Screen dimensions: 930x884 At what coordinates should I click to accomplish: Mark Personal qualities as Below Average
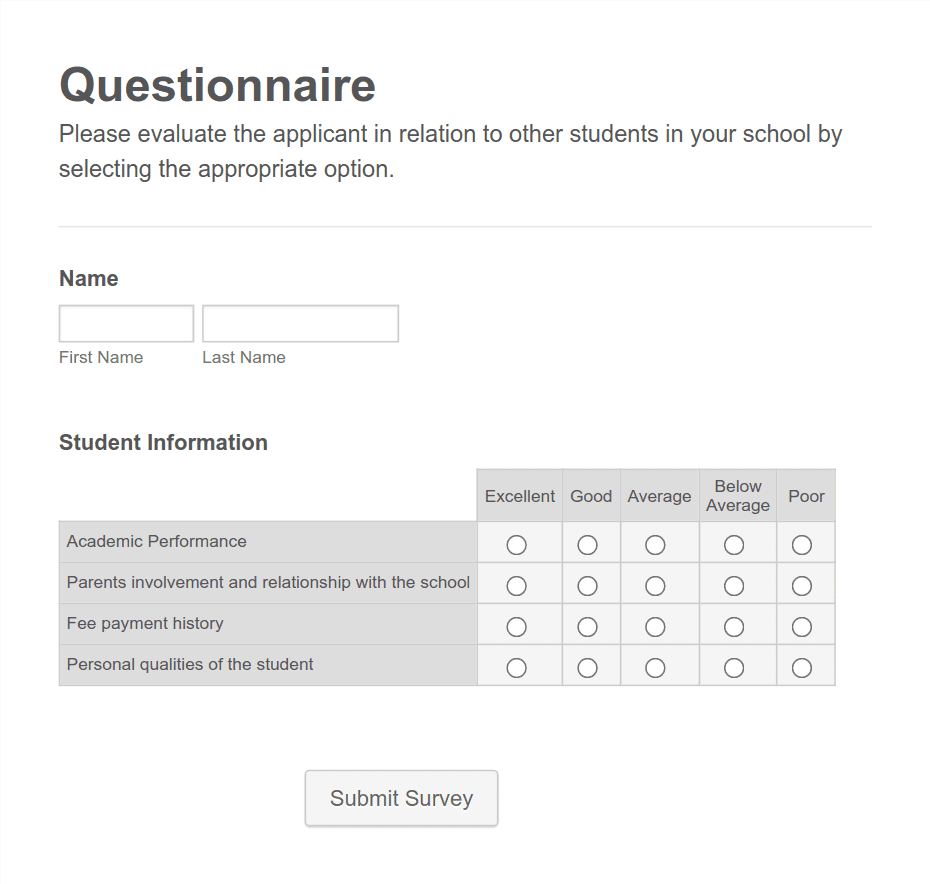(734, 668)
